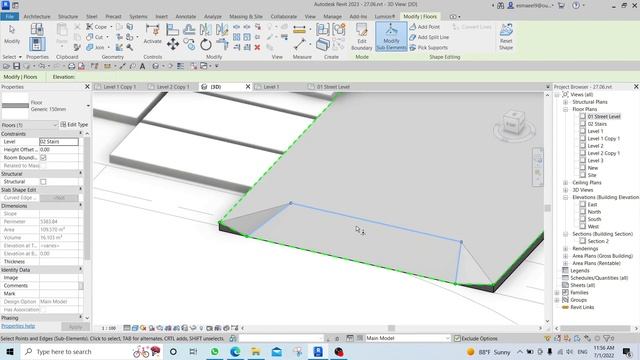Screen dimensions: 640x360
Task: Toggle the Room Bounding checkbox
Action: pyautogui.click(x=43, y=158)
